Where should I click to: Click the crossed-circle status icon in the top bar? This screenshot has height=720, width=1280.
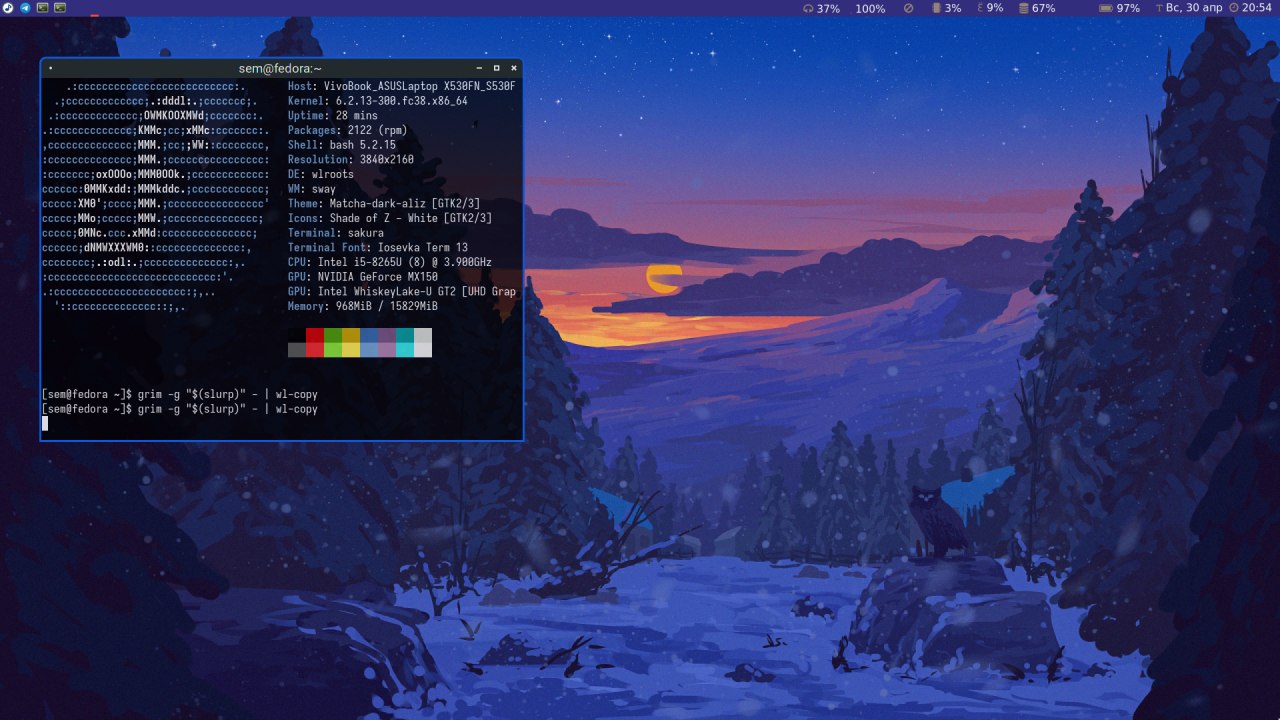pos(908,8)
